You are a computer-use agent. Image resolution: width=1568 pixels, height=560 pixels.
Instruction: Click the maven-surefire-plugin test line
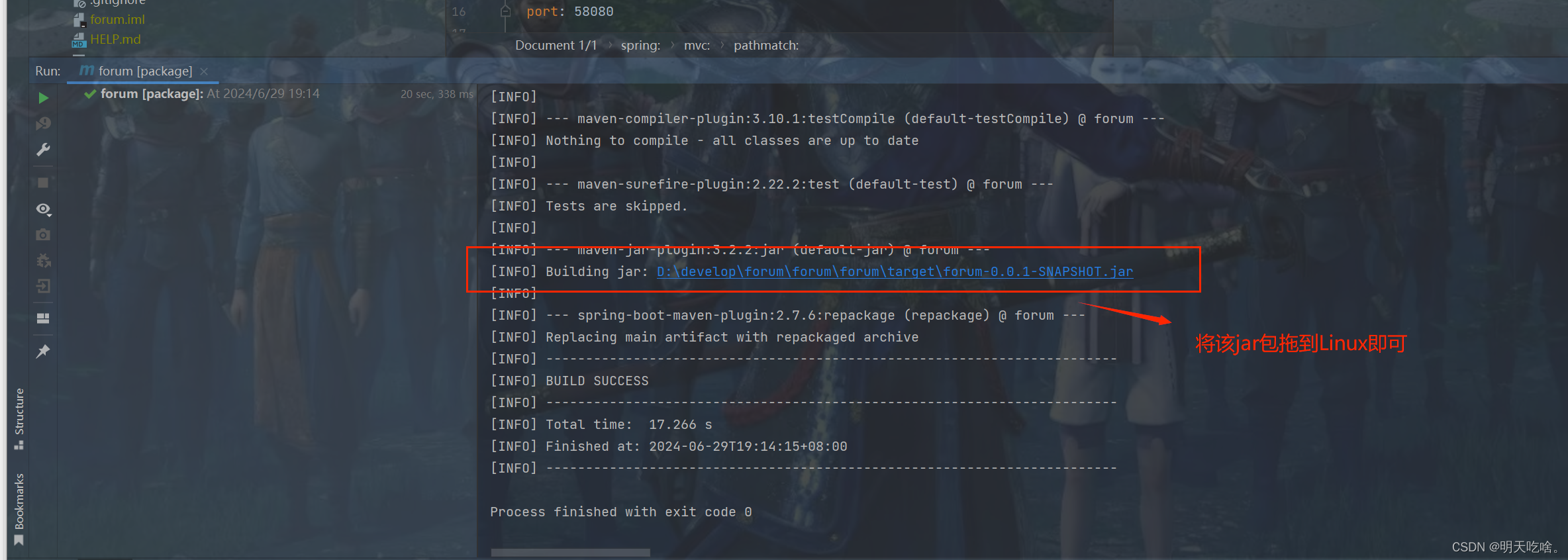(x=772, y=184)
